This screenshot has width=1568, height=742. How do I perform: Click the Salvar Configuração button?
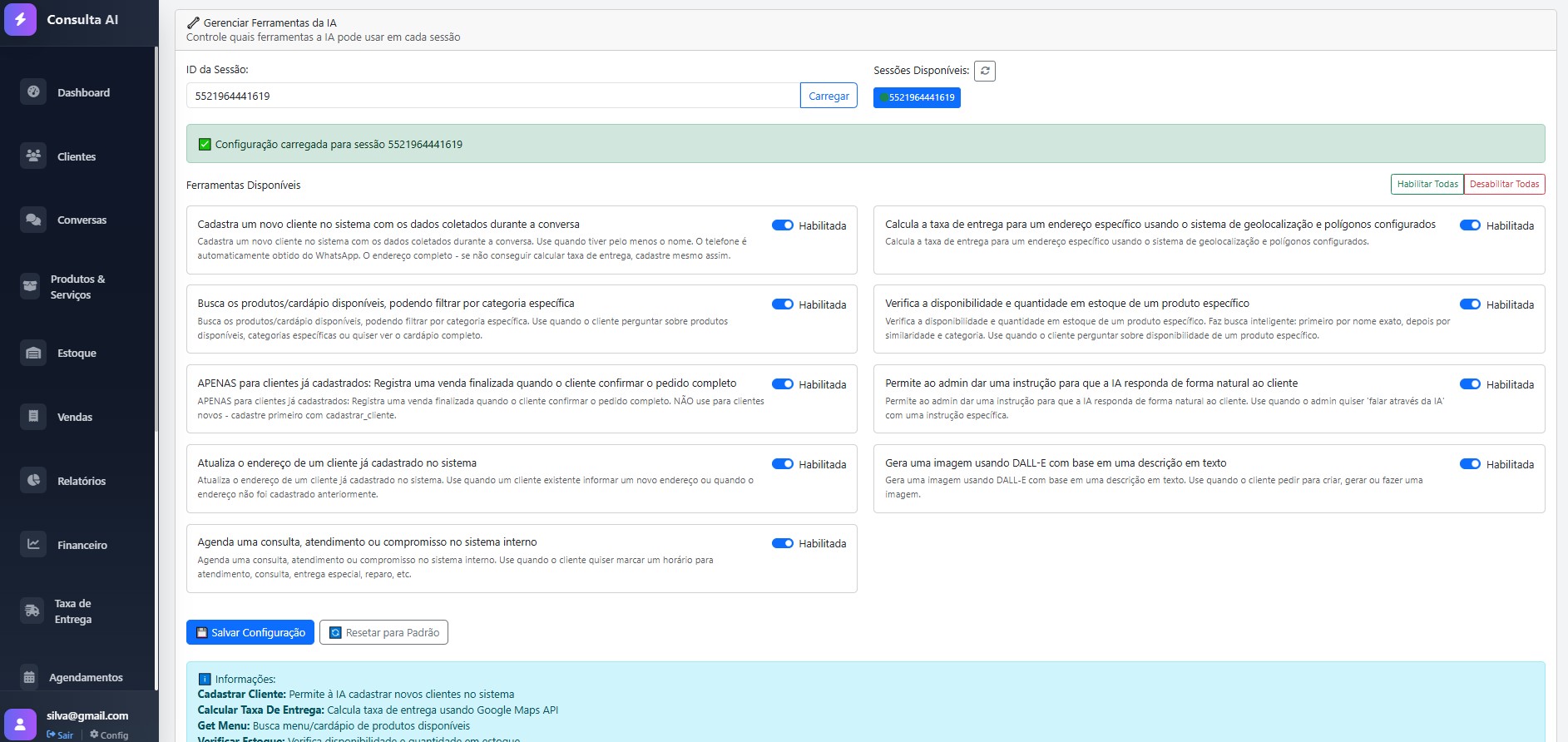[x=250, y=632]
